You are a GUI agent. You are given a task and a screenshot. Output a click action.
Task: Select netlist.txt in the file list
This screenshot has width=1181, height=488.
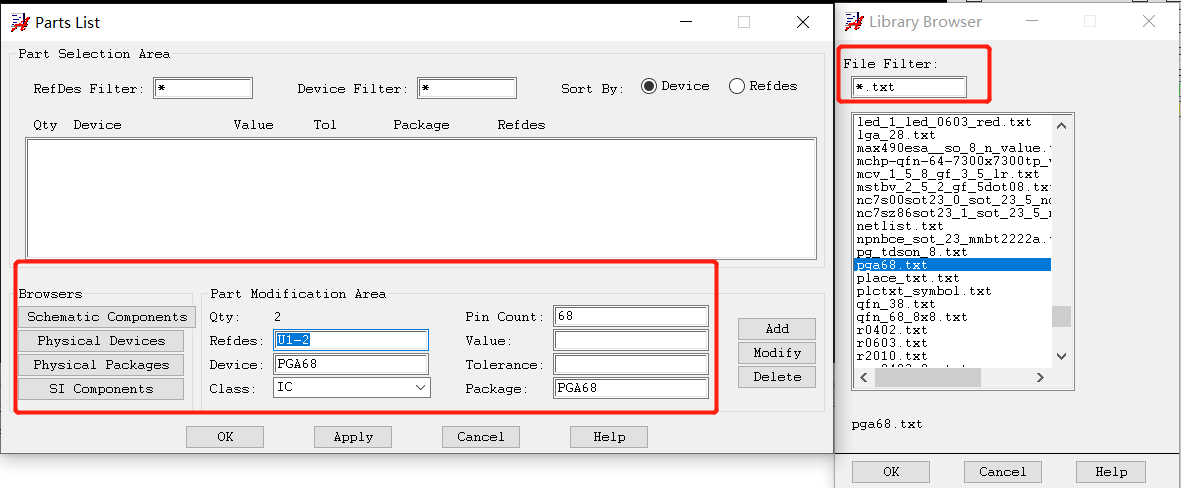[x=900, y=226]
